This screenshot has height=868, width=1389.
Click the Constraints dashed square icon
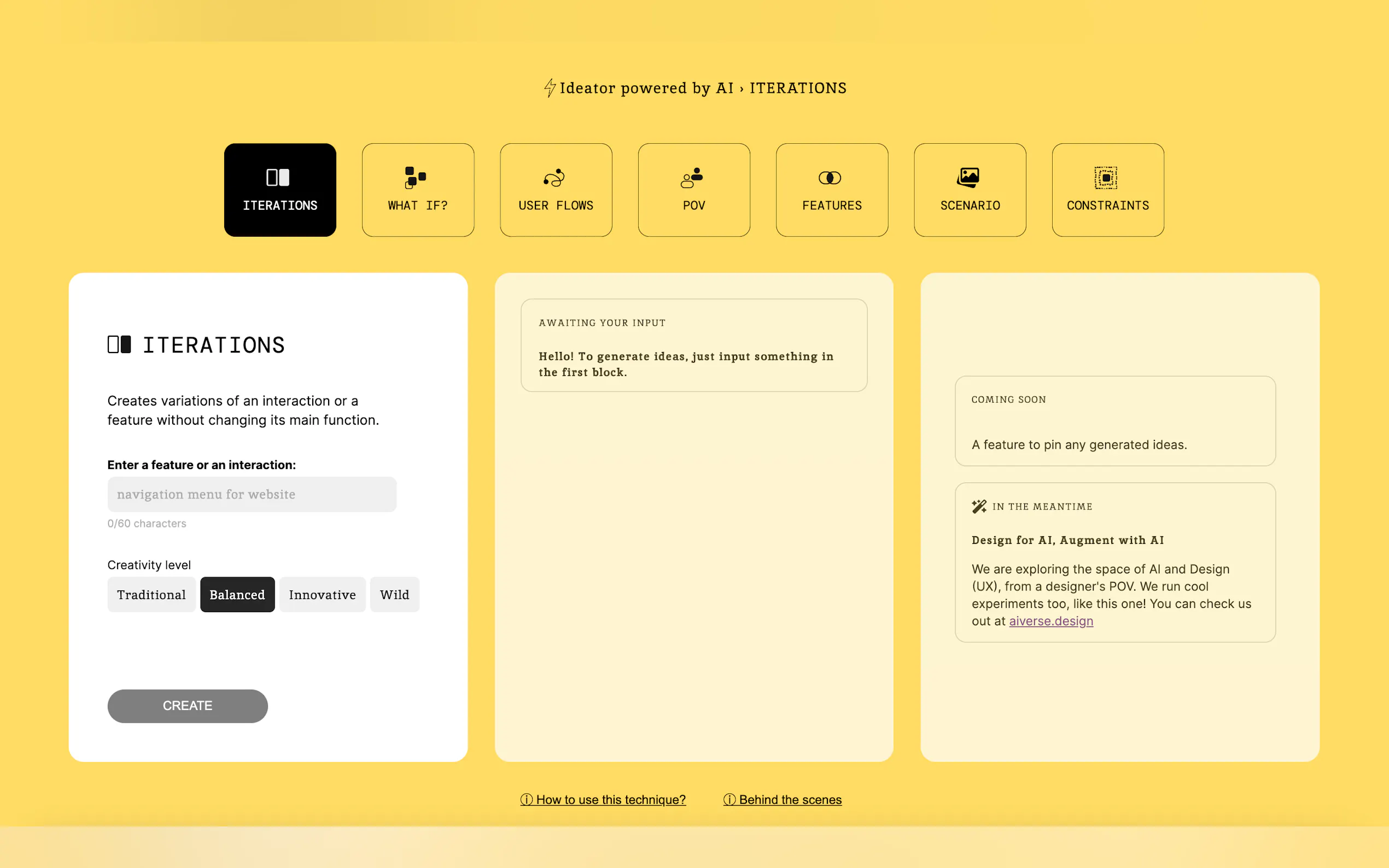1106,178
